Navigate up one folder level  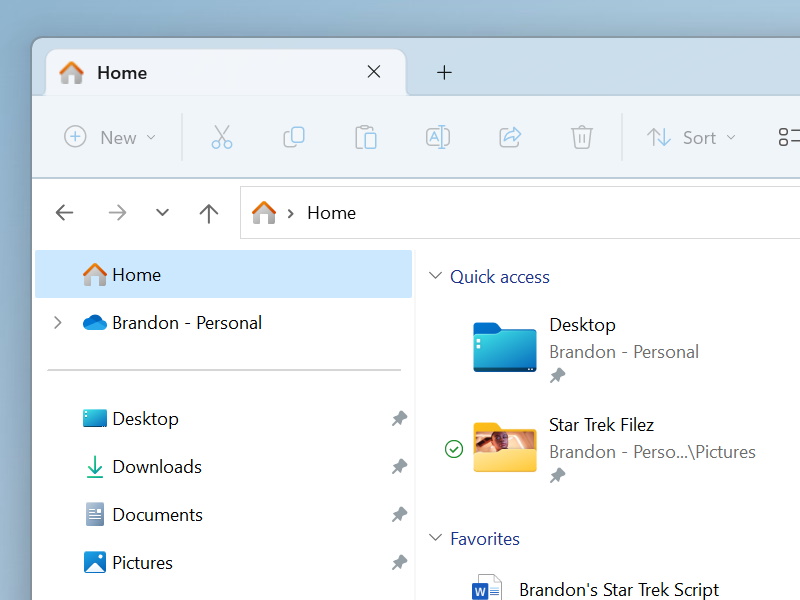(x=209, y=213)
